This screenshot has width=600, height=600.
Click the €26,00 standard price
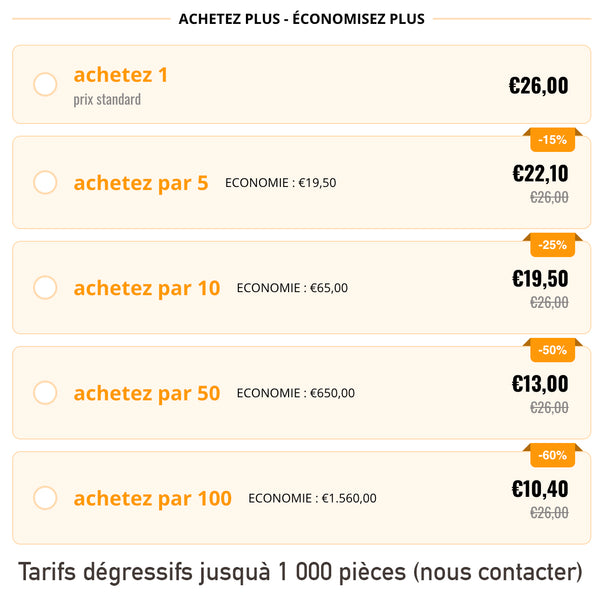coord(538,85)
